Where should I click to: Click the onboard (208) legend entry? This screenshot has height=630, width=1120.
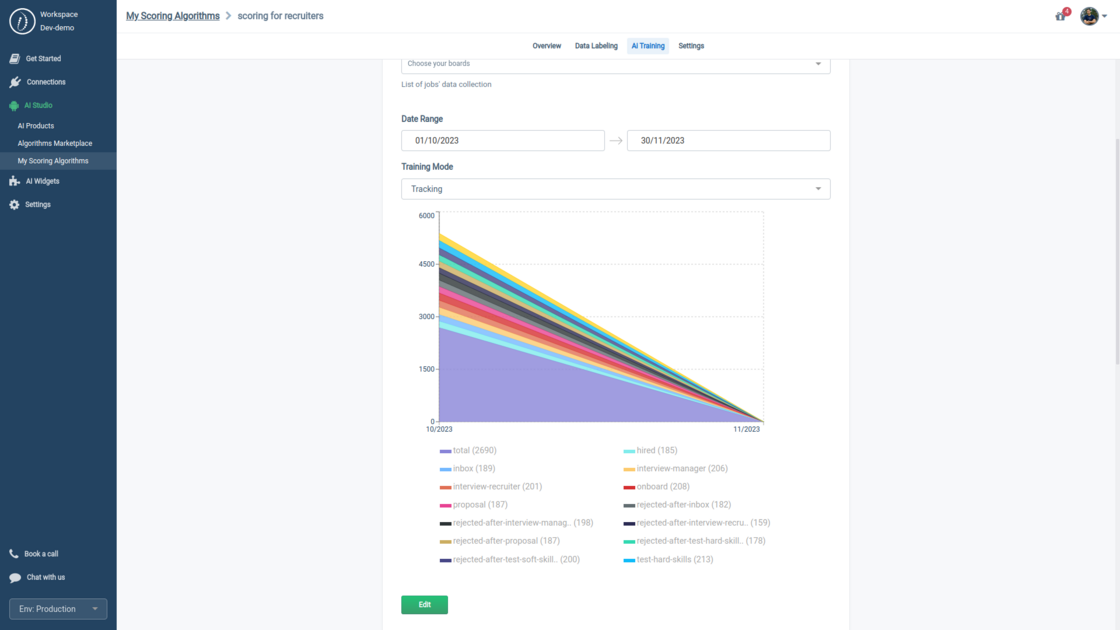(656, 487)
